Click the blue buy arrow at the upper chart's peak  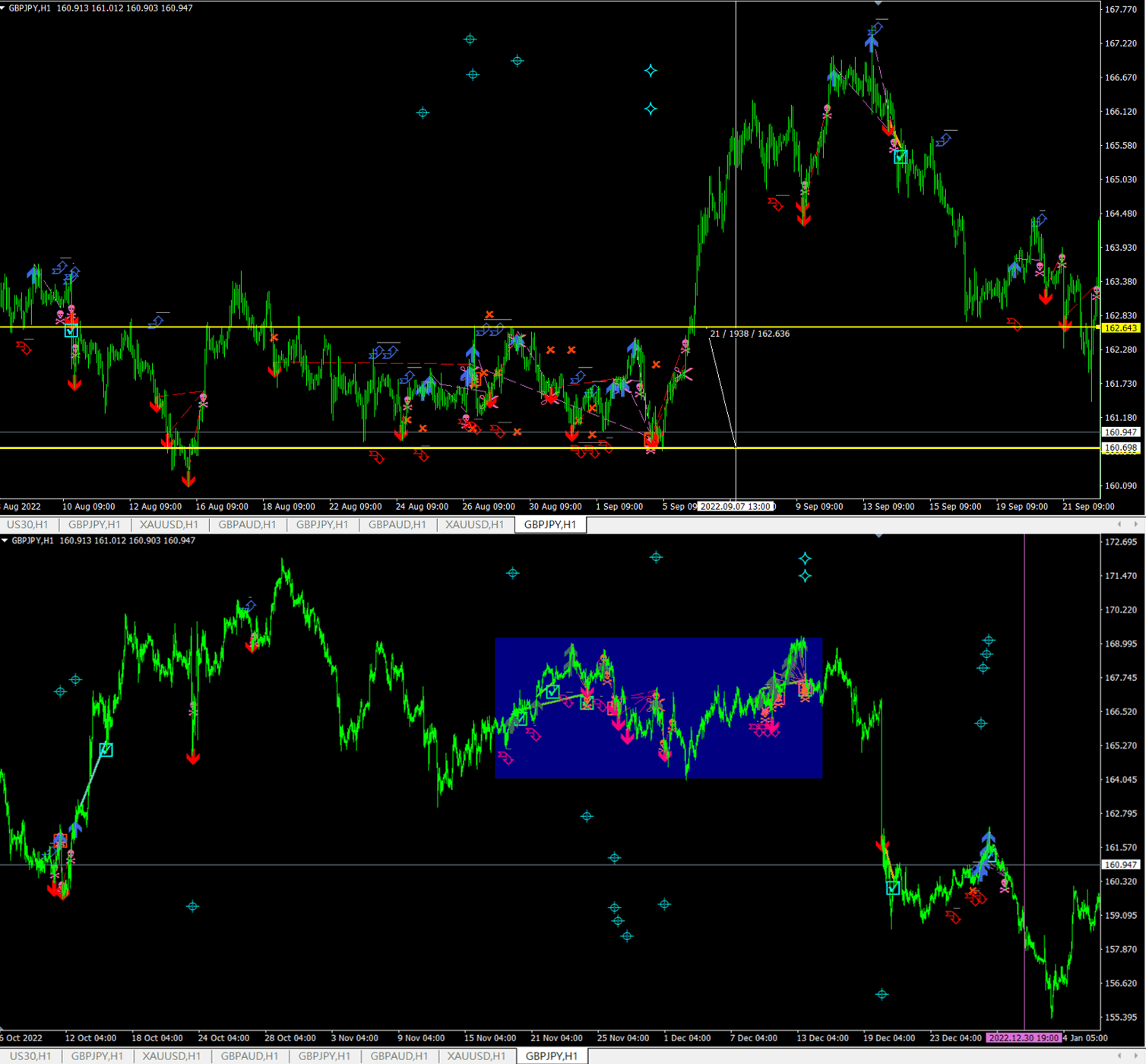pos(871,41)
